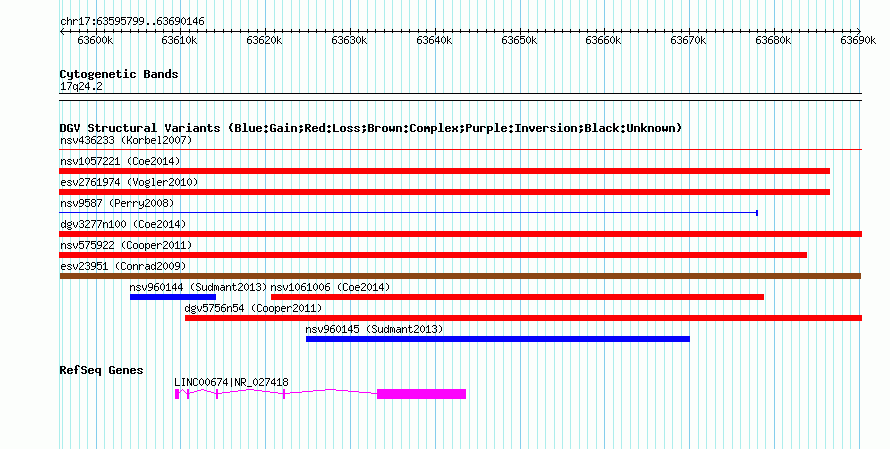This screenshot has height=449, width=890.
Task: Click the esv2761974 (Vogler2010) label
Action: tap(129, 182)
